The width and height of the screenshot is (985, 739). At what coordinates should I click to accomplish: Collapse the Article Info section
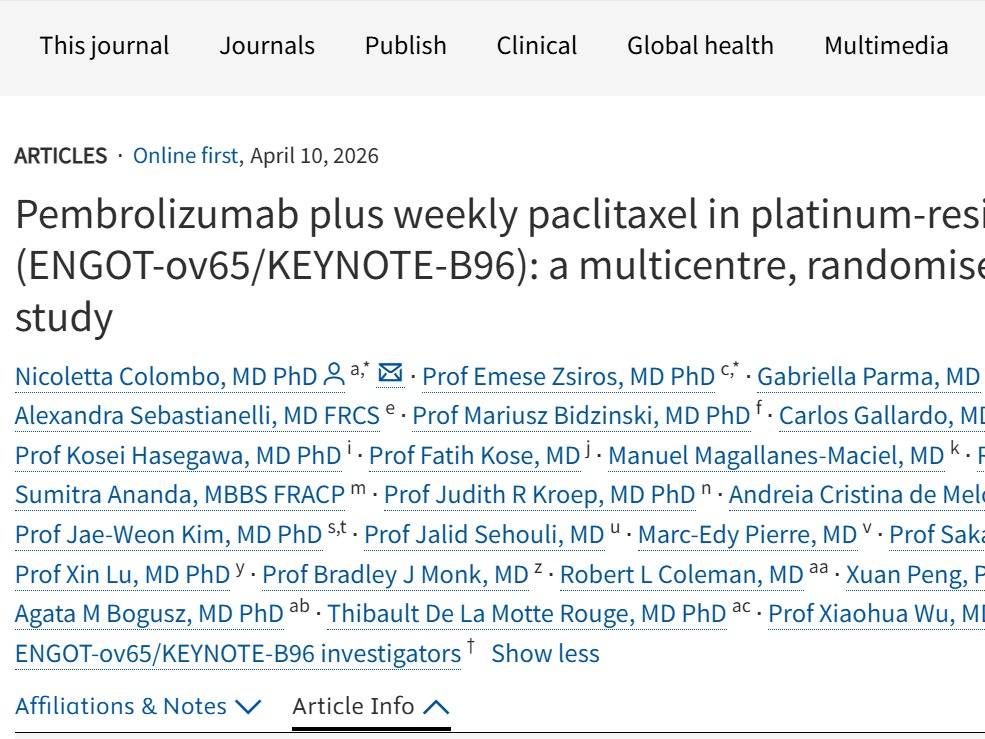tap(371, 706)
